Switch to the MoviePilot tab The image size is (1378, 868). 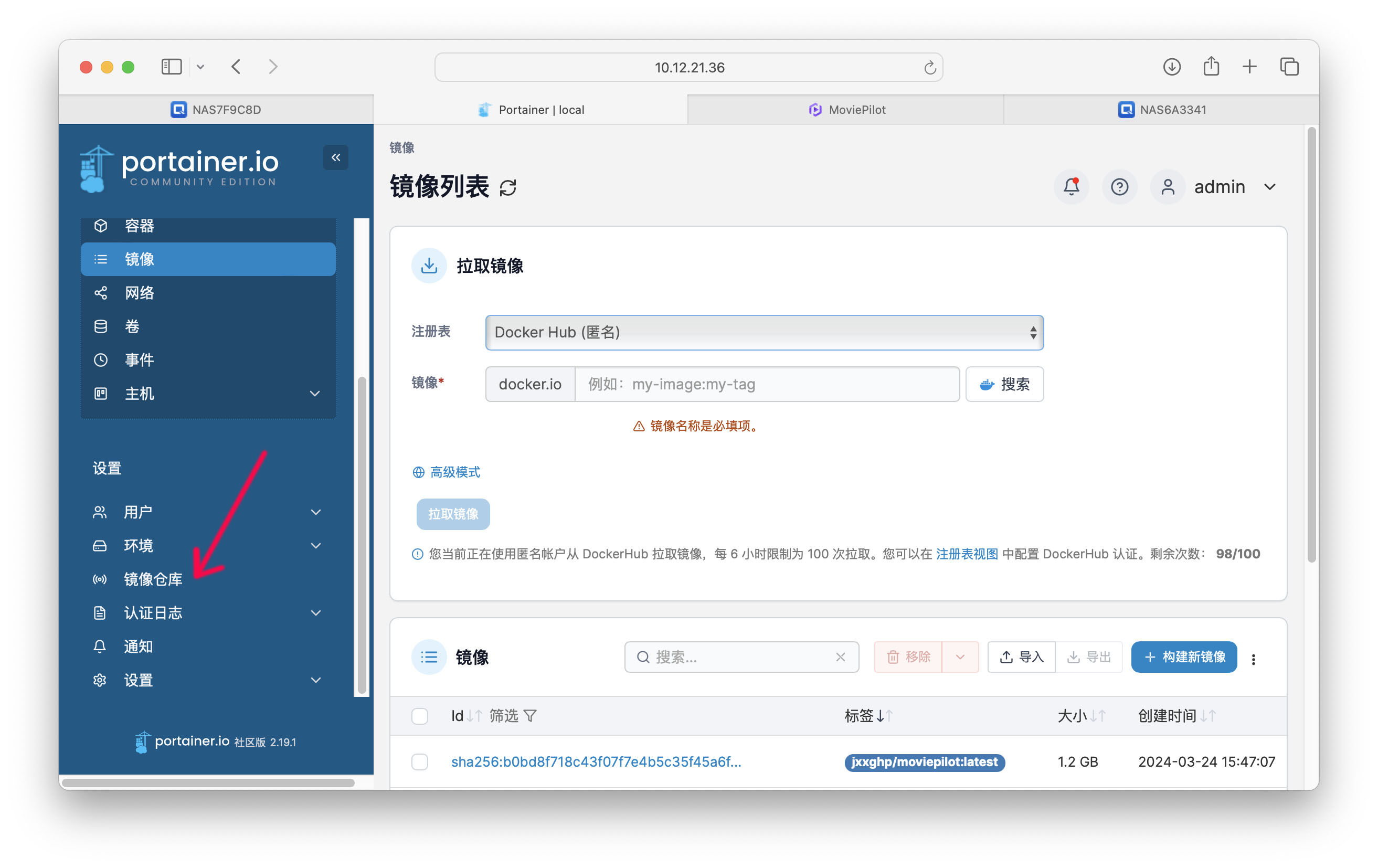click(x=846, y=110)
